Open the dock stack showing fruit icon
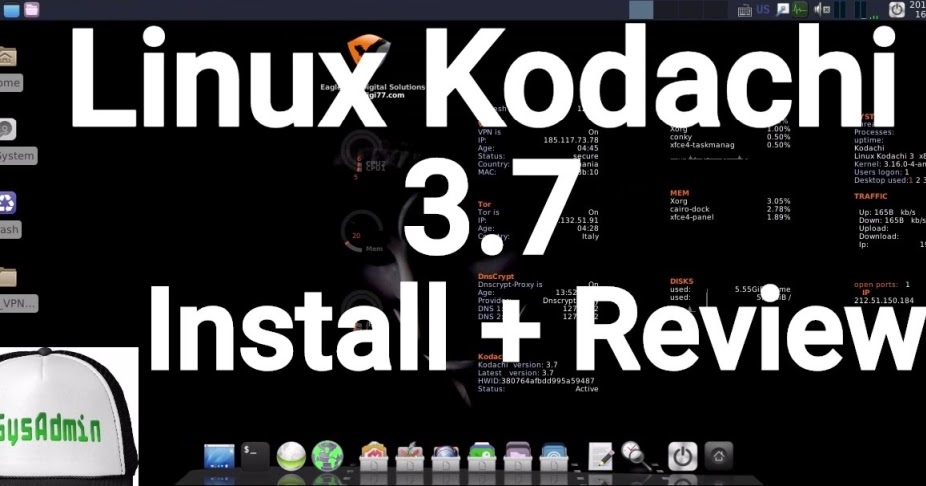926x486 pixels. [x=410, y=456]
